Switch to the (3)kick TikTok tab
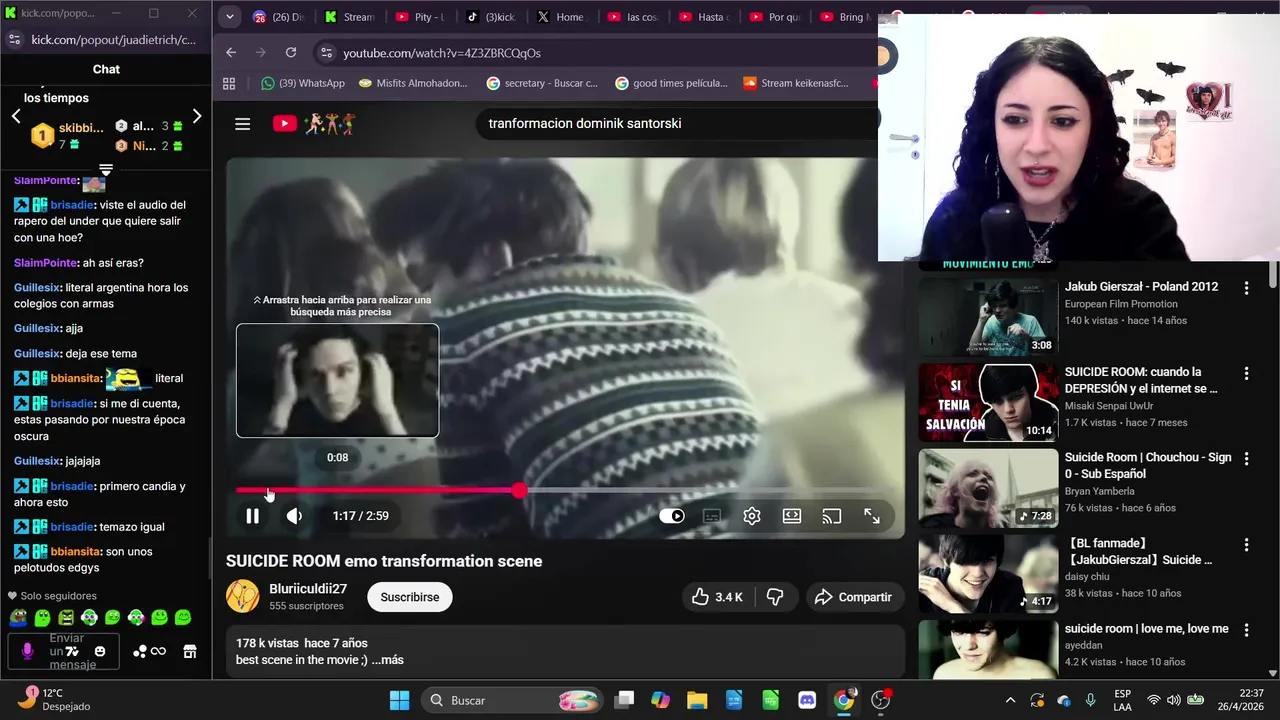This screenshot has width=1280, height=720. (493, 17)
